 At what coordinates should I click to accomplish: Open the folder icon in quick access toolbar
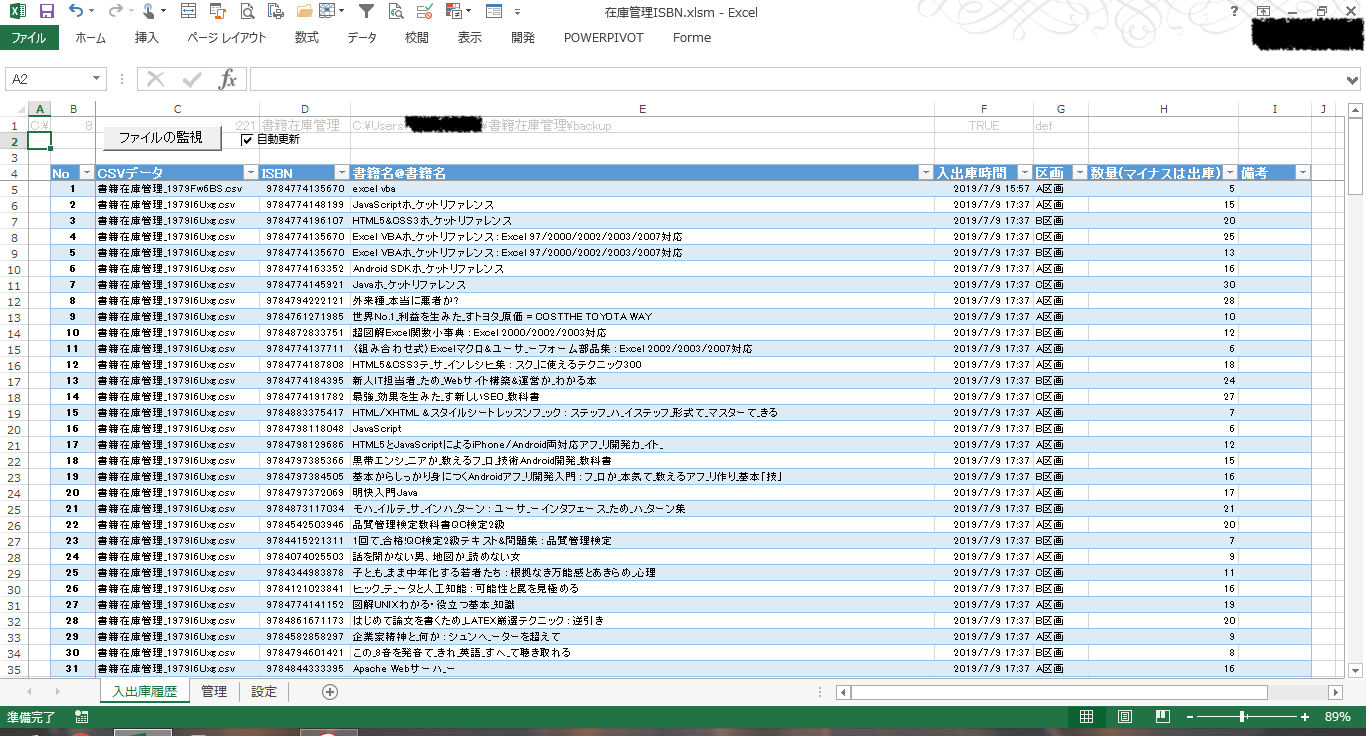(328, 12)
